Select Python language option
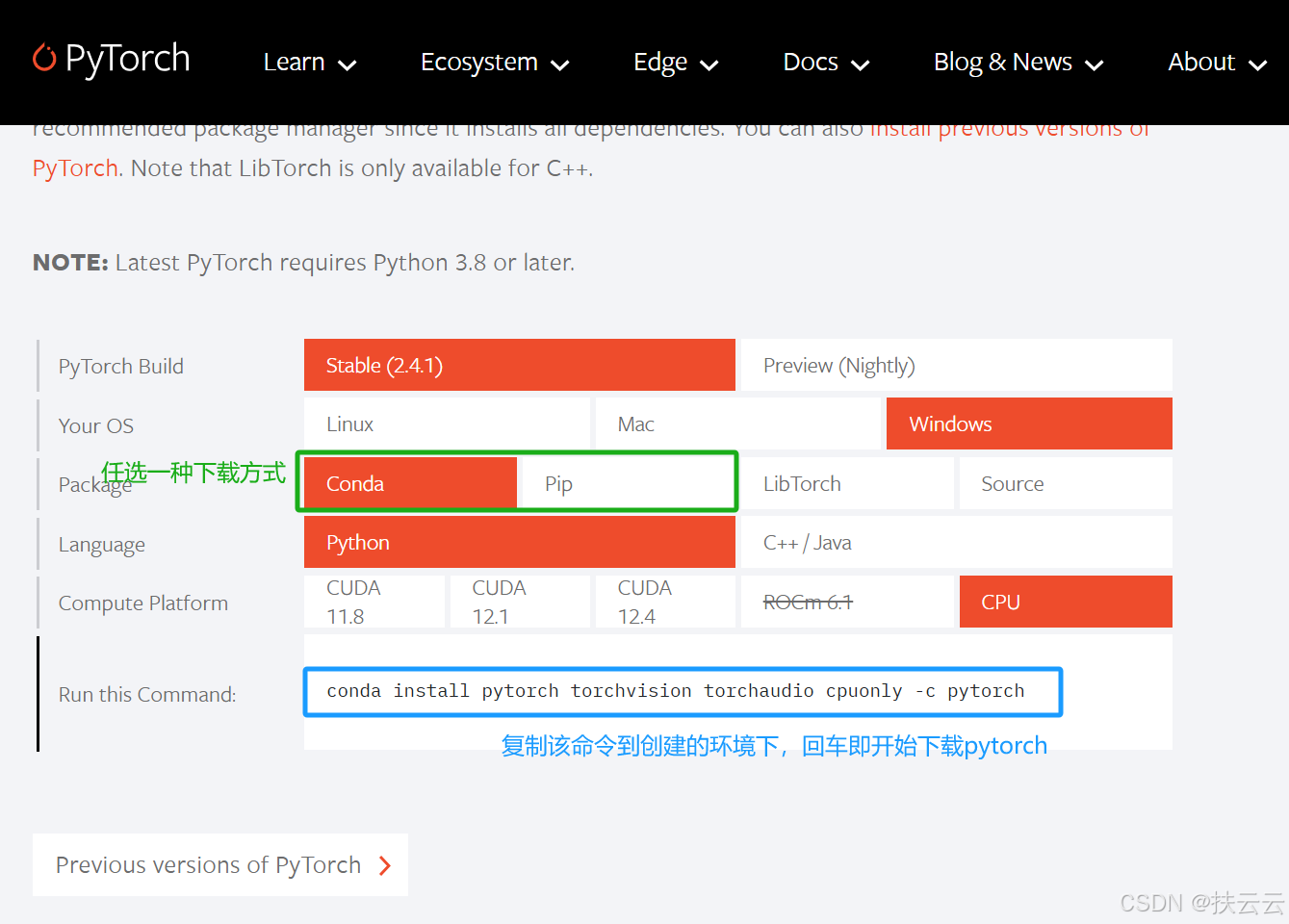This screenshot has height=924, width=1289. coord(520,542)
